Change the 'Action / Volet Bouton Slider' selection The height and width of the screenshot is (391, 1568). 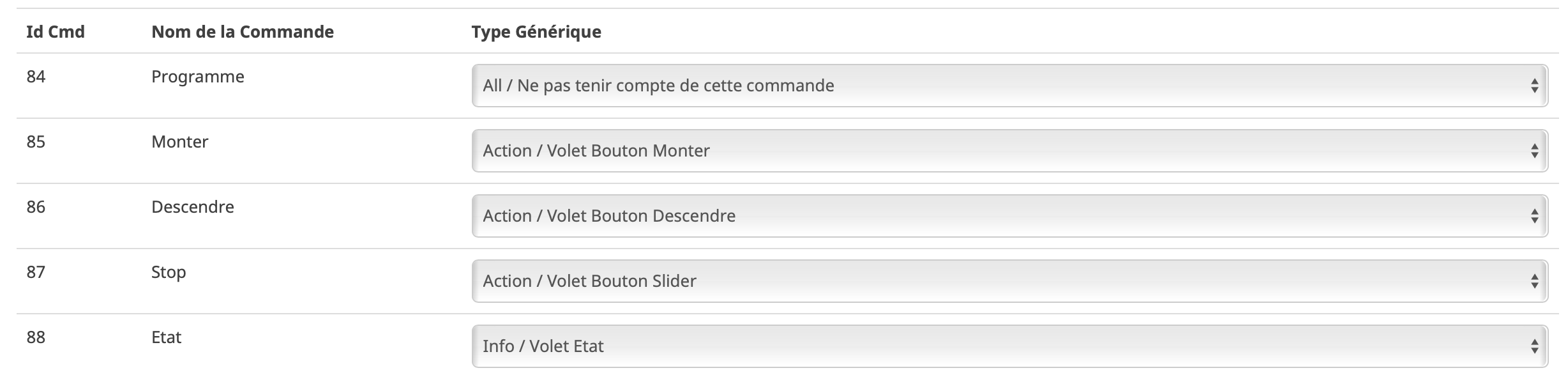coord(1009,281)
